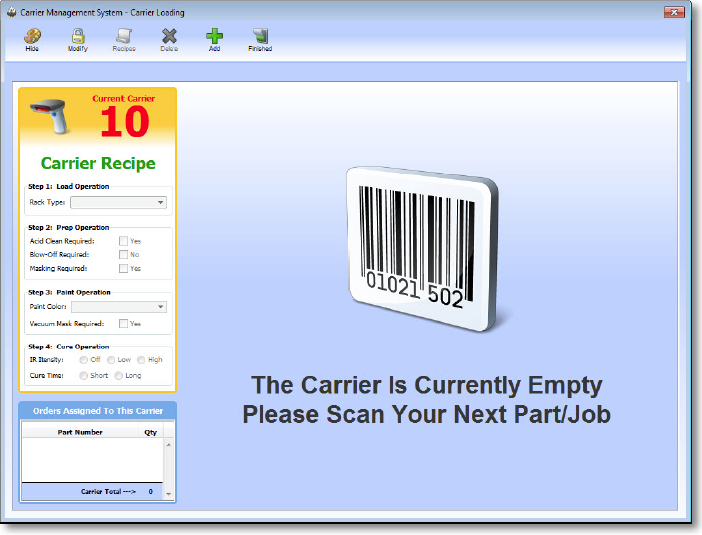Click Orders Assigned To This Carrier header
The image size is (702, 535).
tap(98, 411)
